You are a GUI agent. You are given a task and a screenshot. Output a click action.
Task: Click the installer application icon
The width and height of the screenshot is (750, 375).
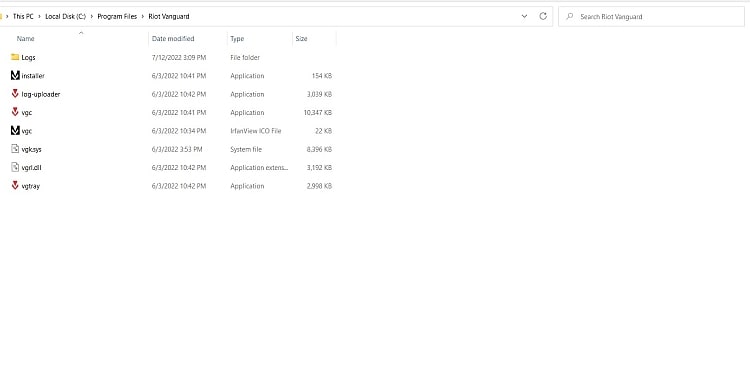click(x=15, y=76)
